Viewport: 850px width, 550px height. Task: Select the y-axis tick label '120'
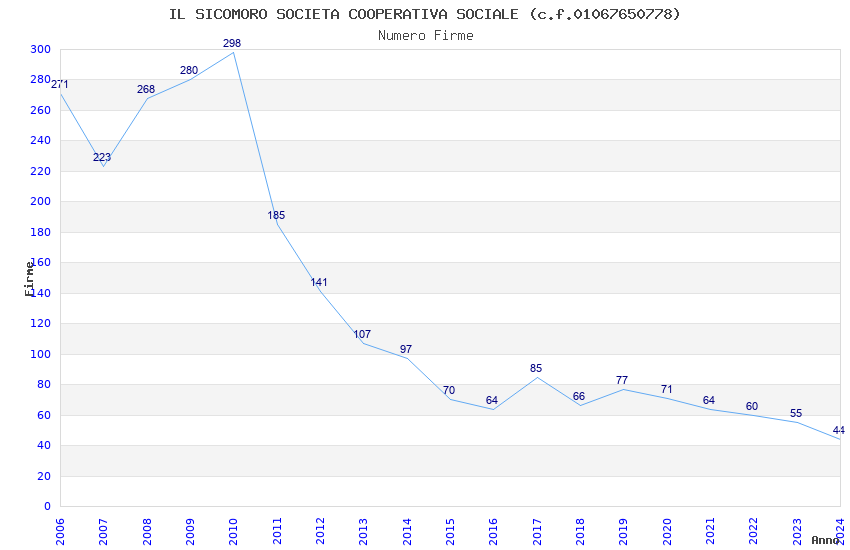click(41, 323)
